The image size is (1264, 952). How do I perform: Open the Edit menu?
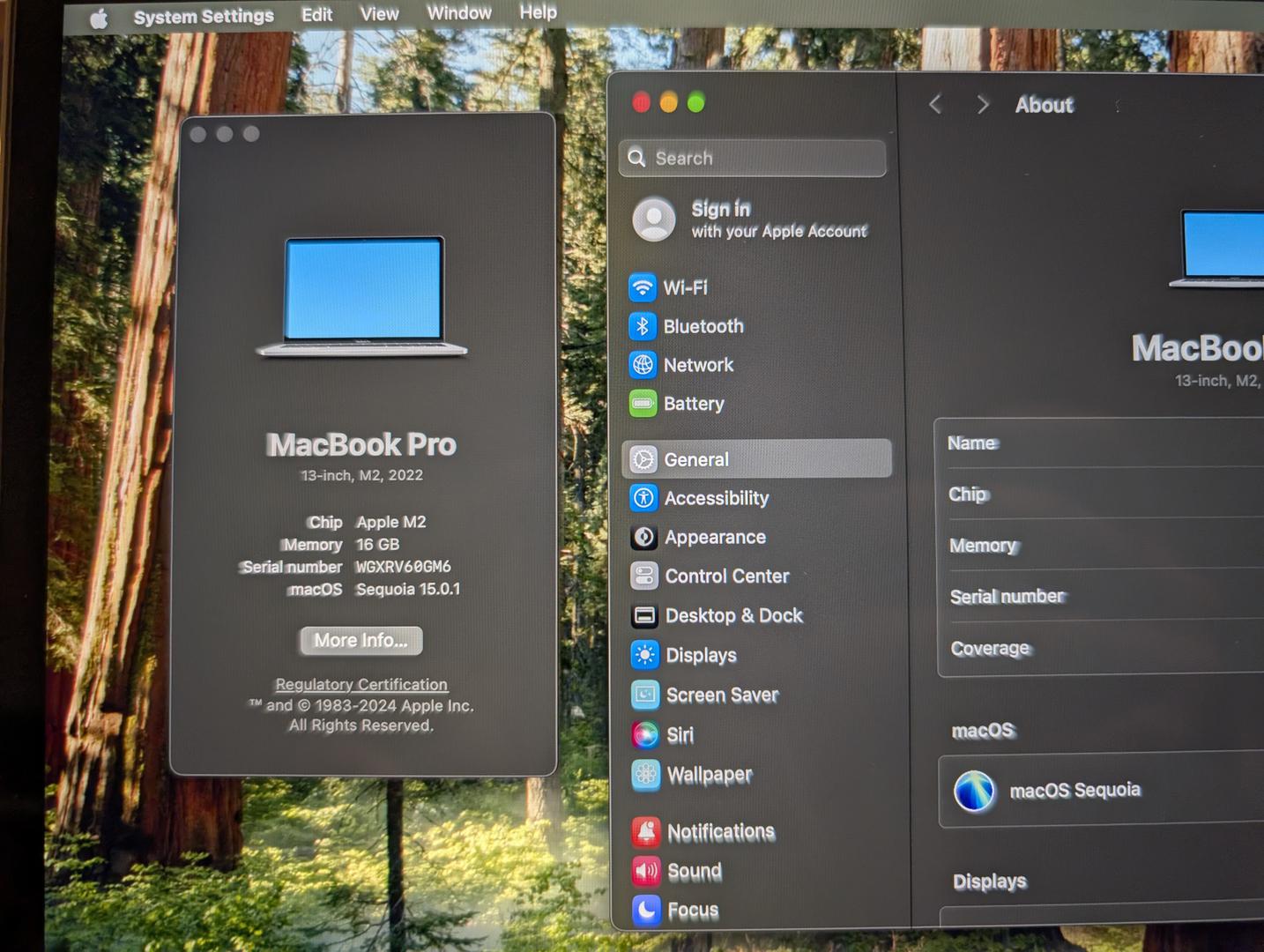click(x=316, y=14)
